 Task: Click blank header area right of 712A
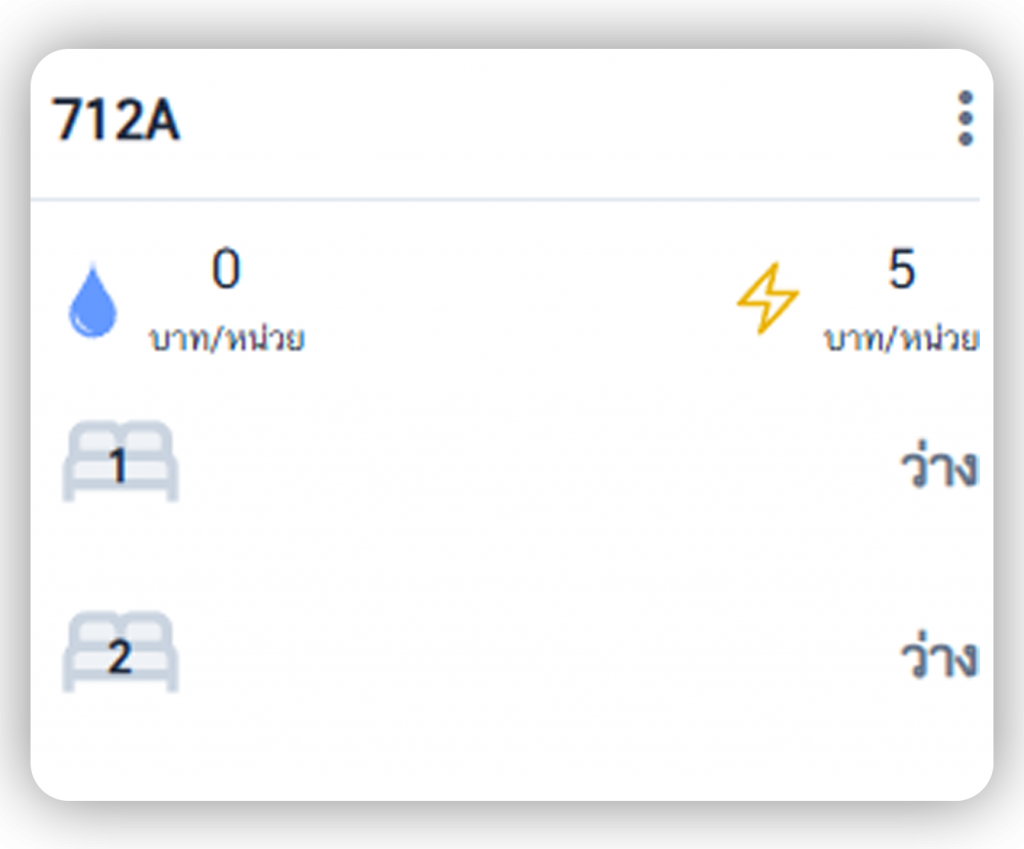(560, 120)
